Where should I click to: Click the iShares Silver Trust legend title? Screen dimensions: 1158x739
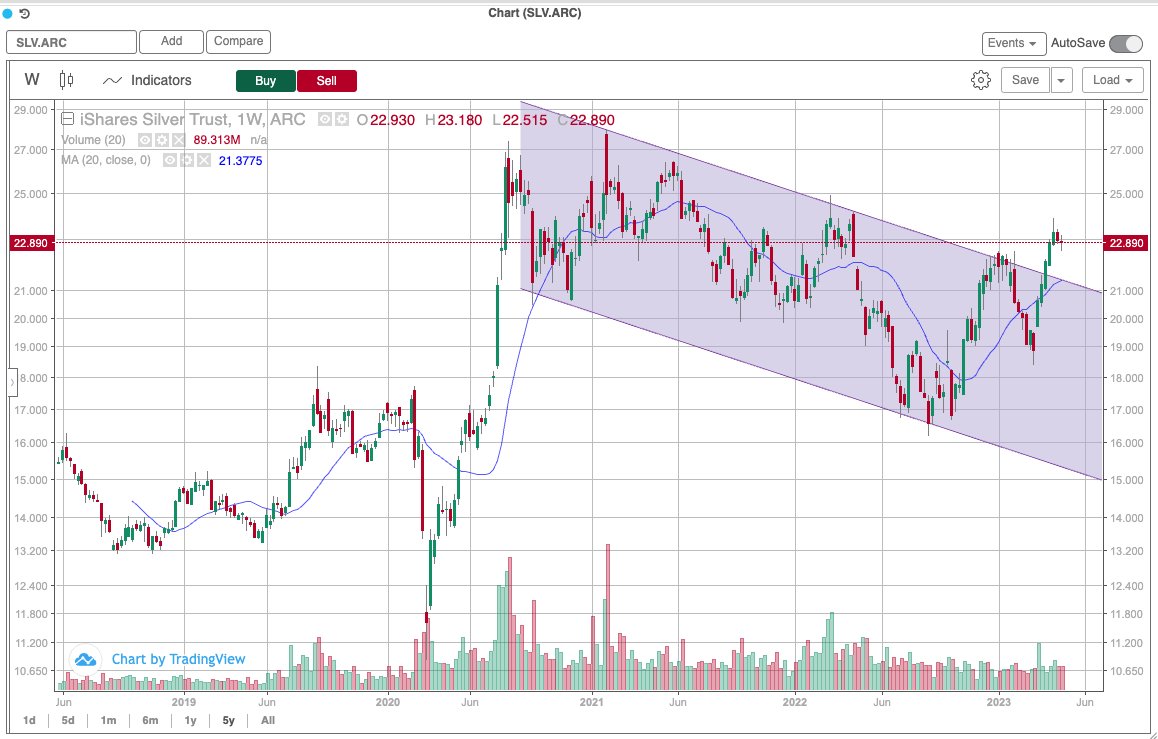click(192, 120)
